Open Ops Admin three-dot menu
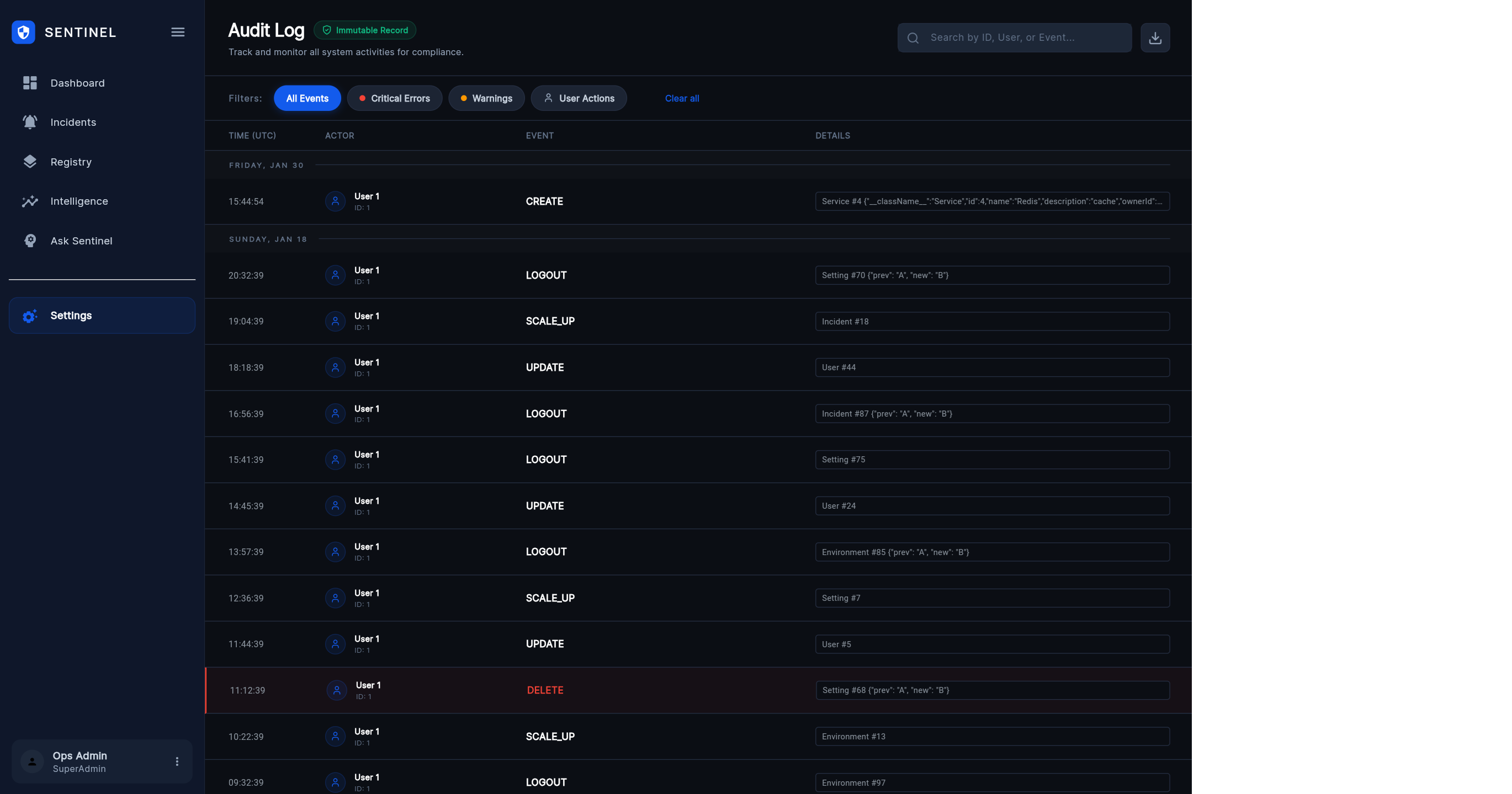This screenshot has width=1512, height=794. 177,761
